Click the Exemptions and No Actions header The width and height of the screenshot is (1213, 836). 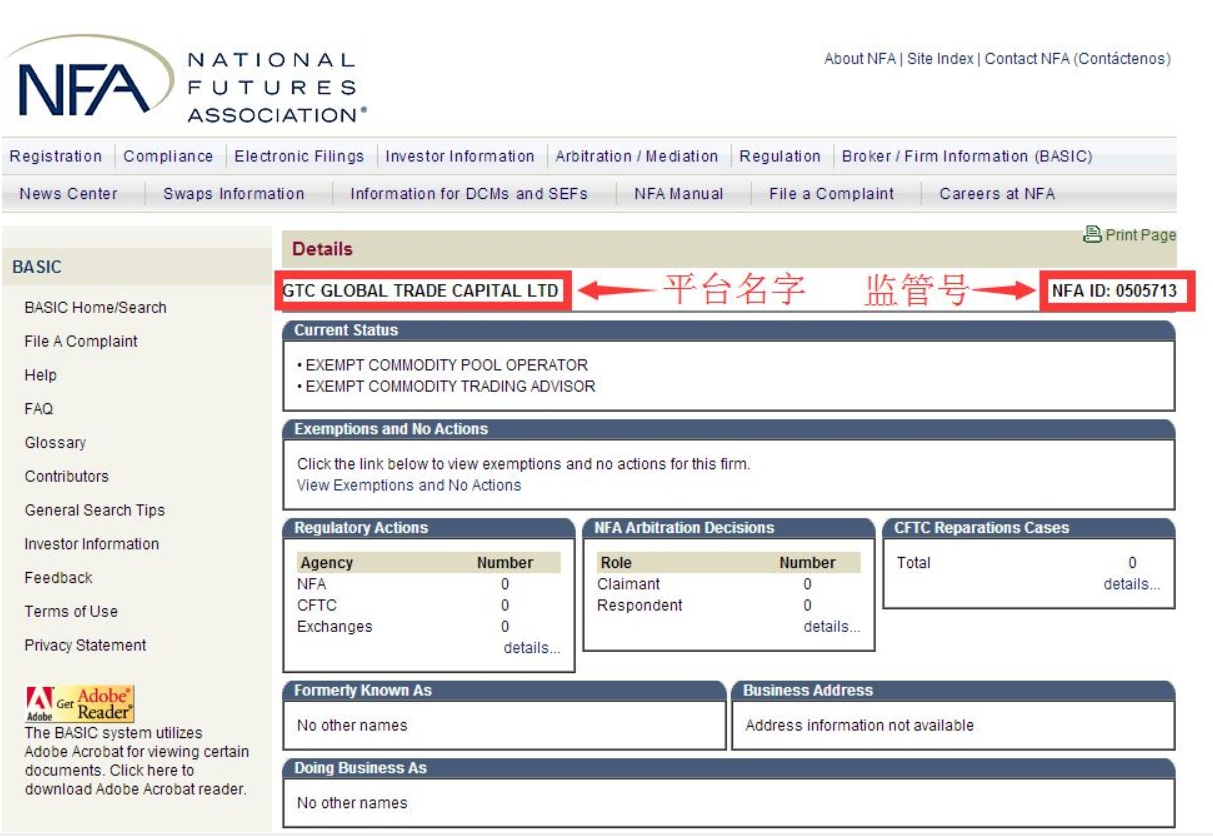pyautogui.click(x=729, y=430)
